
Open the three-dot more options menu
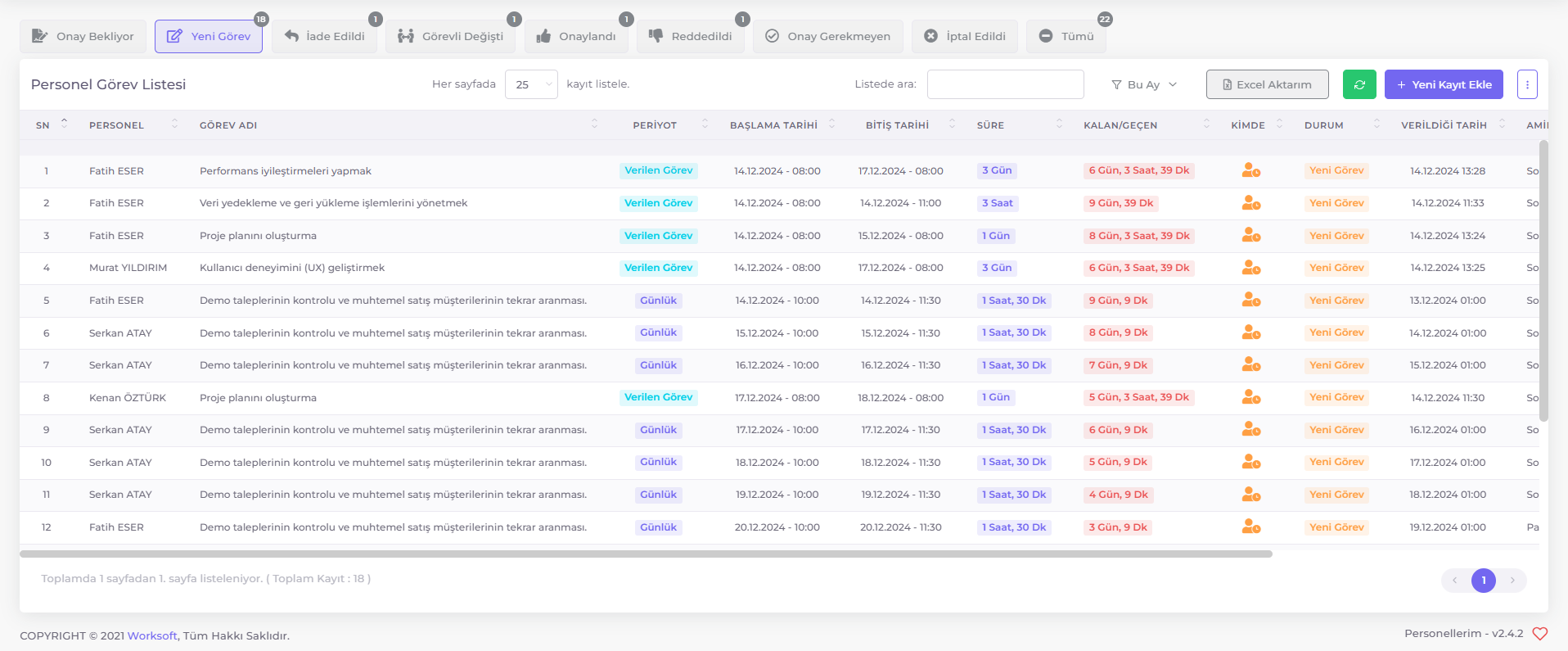point(1527,84)
